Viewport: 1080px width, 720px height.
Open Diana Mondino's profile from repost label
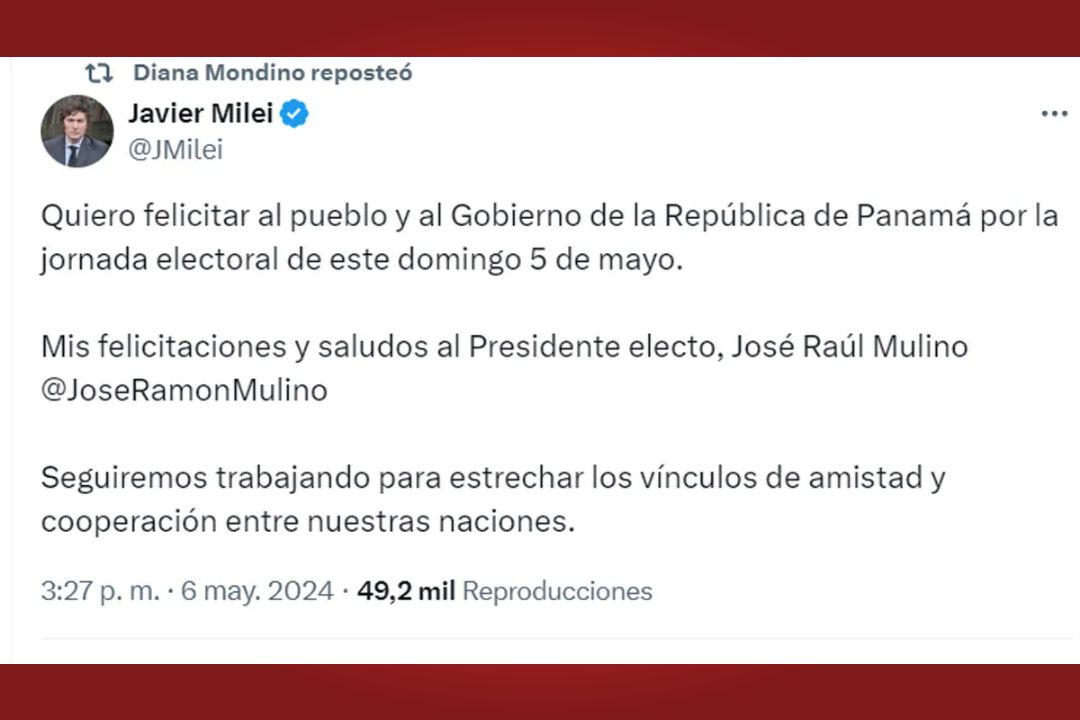220,73
